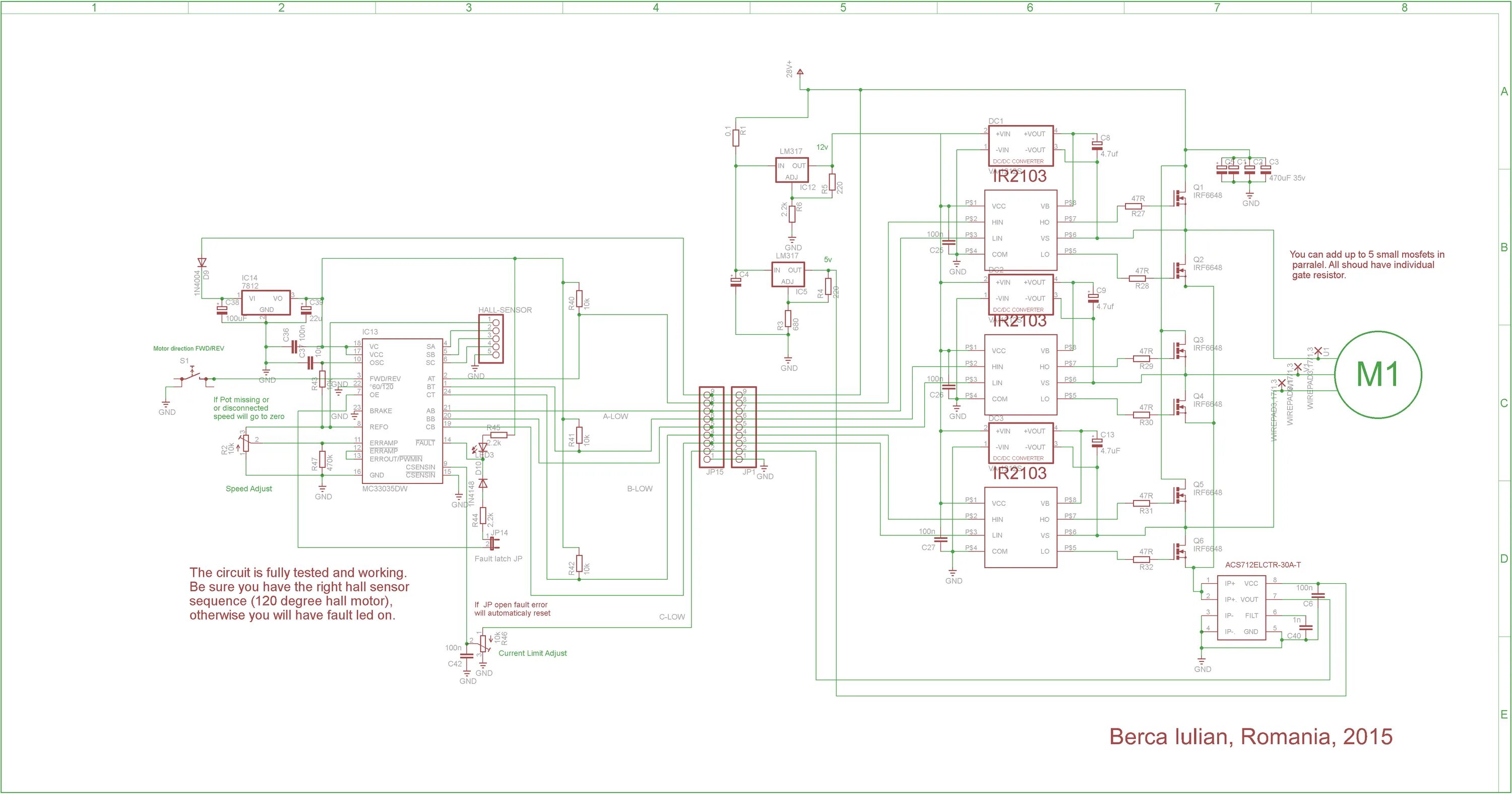The image size is (1512, 794).
Task: Click the D10 1N4148 diode symbol
Action: pyautogui.click(x=483, y=483)
